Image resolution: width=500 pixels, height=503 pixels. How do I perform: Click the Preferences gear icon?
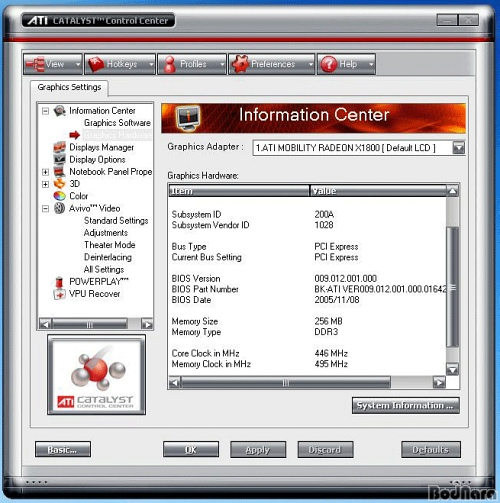(240, 64)
